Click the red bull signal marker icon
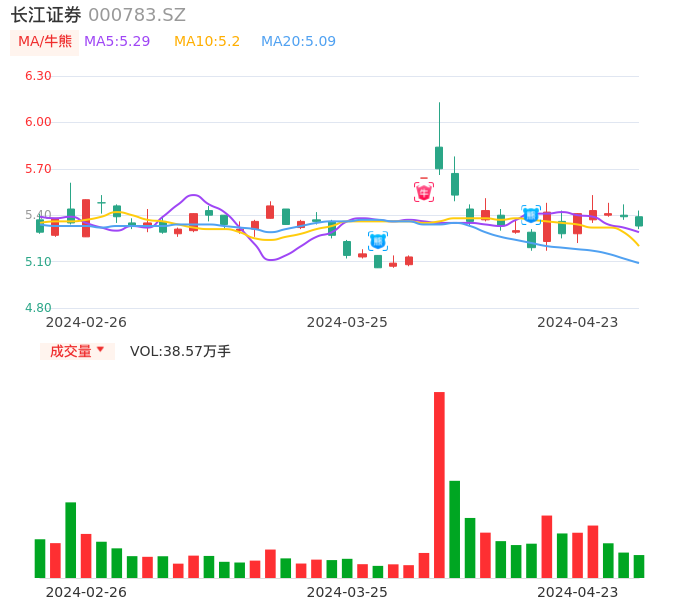 (x=424, y=191)
